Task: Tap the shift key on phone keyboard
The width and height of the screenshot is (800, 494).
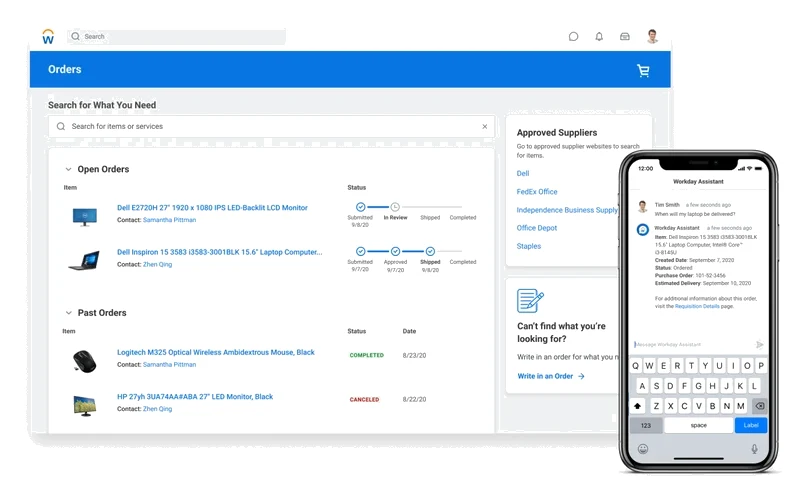Action: tap(638, 406)
